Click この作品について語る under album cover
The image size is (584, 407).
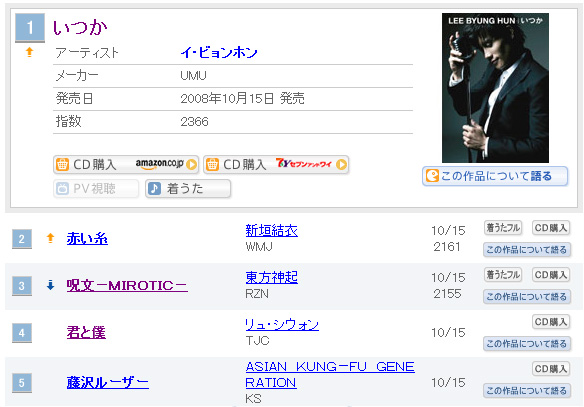point(495,176)
